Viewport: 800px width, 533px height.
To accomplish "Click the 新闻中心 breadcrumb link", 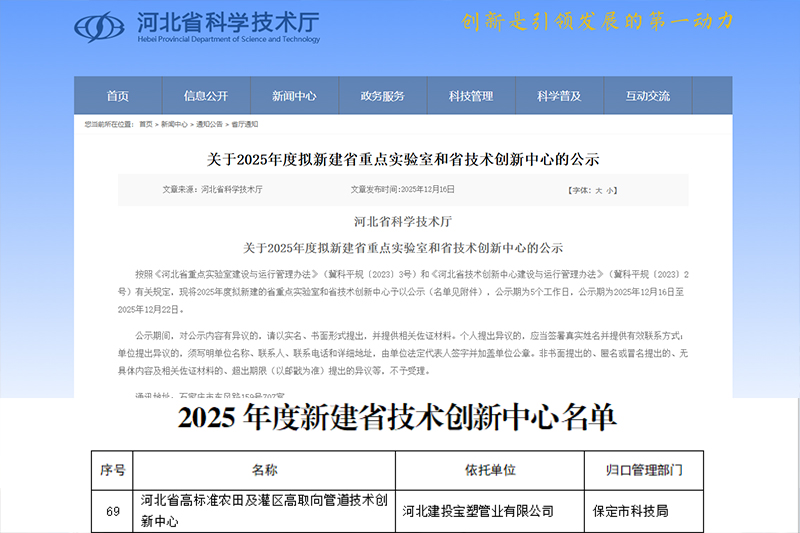I will pos(175,124).
